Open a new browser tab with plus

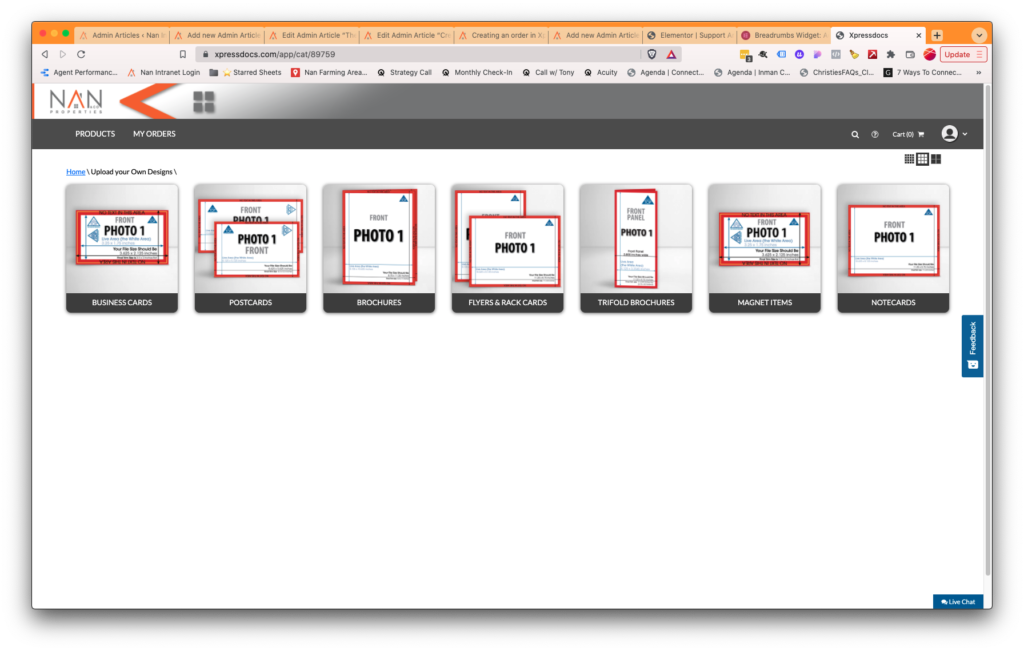point(937,35)
